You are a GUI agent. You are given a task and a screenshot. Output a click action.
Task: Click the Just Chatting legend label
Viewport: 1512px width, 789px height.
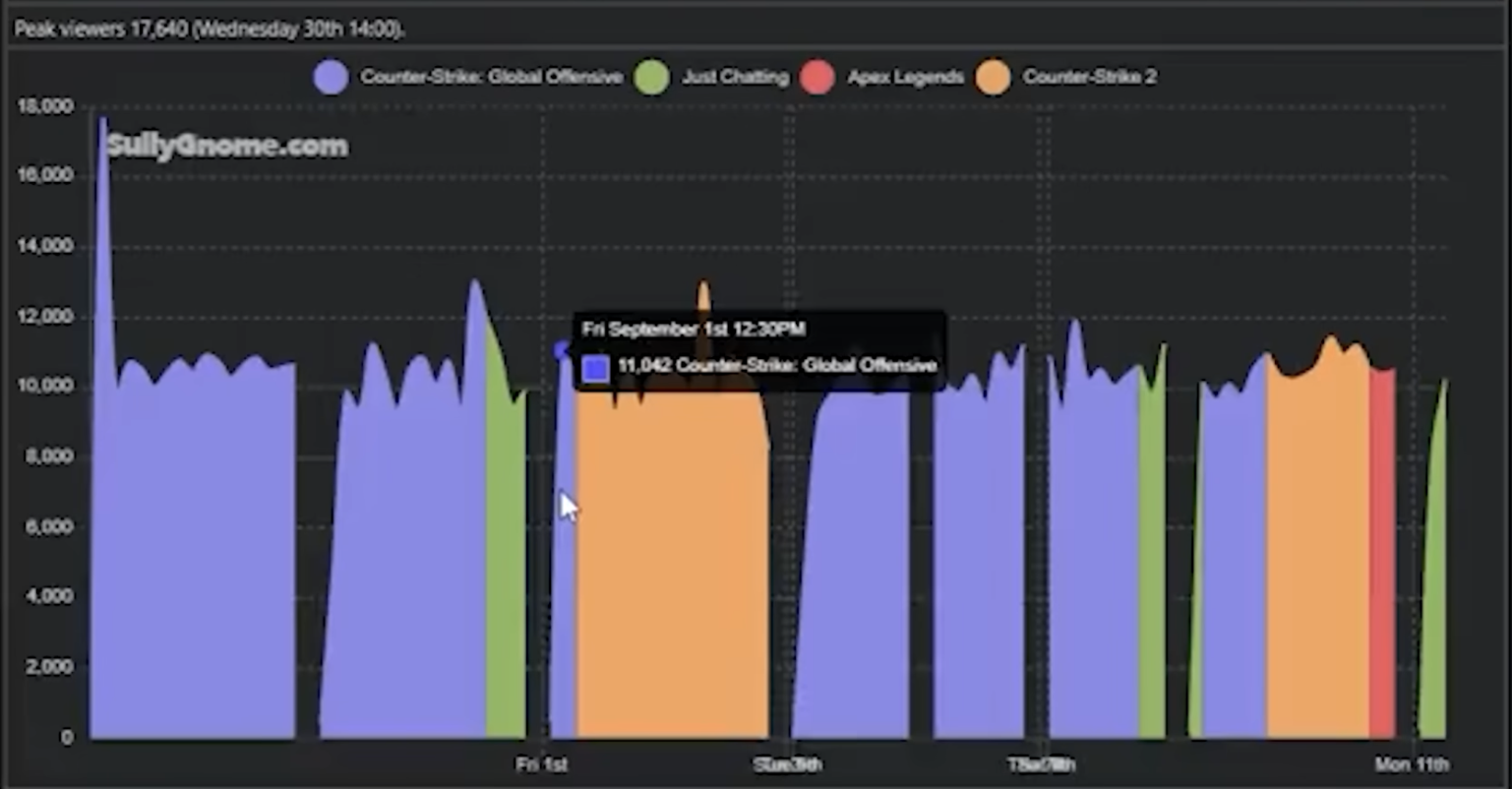click(736, 77)
